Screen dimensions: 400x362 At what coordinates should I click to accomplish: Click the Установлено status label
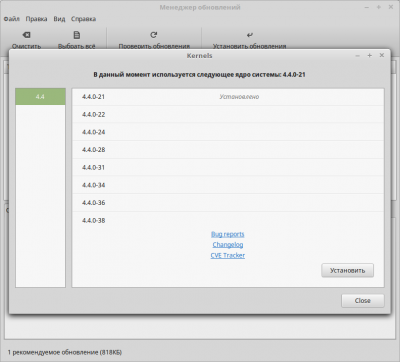coord(239,97)
